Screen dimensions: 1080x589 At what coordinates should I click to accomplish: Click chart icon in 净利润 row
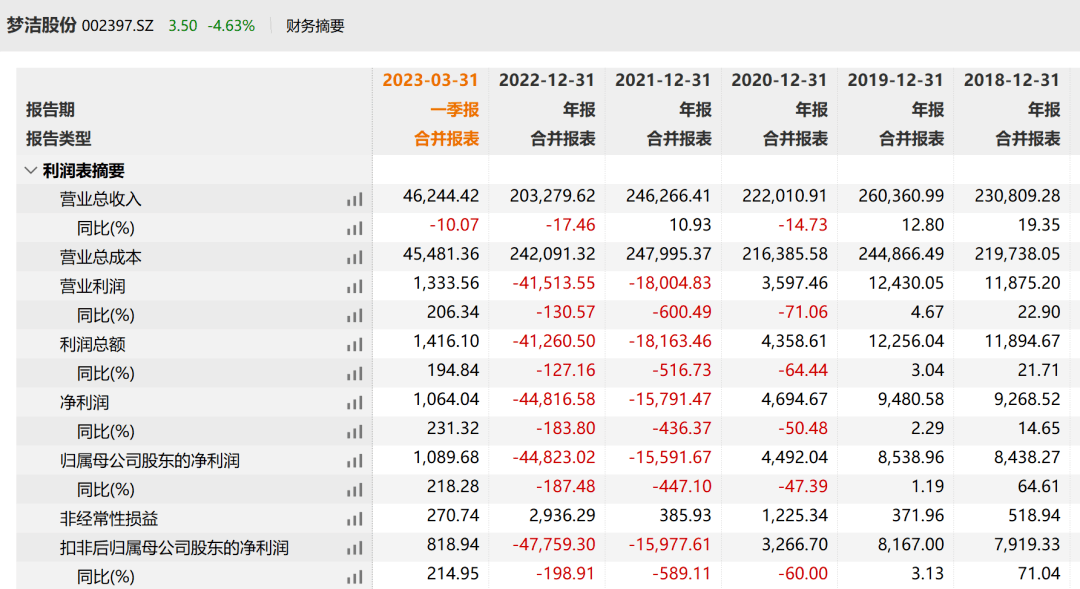tap(355, 403)
